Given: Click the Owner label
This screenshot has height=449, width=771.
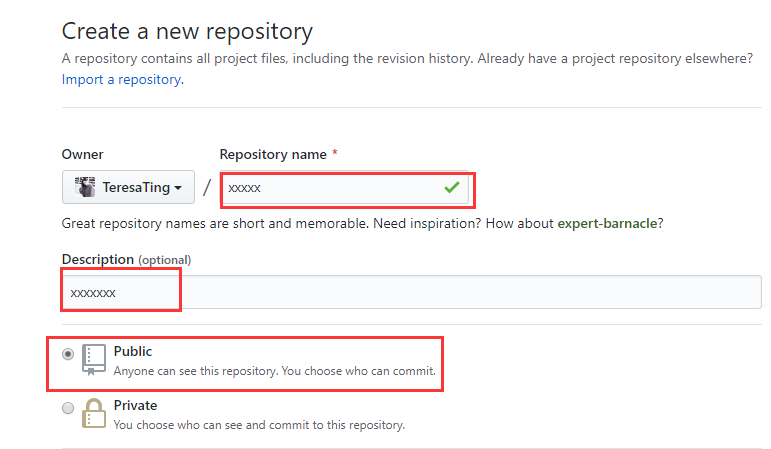Looking at the screenshot, I should (x=83, y=154).
